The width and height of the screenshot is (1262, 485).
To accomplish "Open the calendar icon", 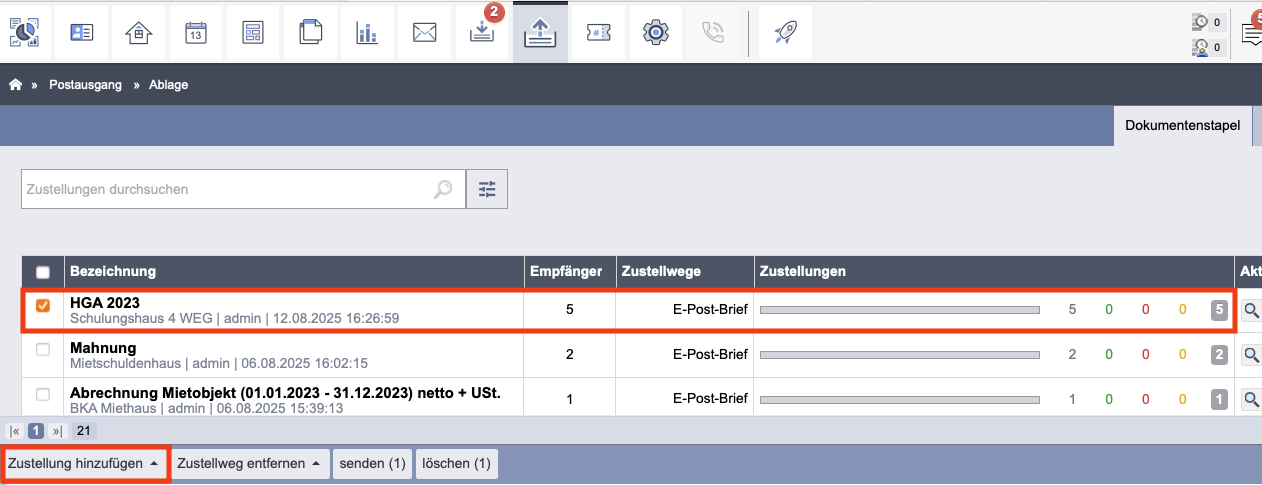I will 196,33.
